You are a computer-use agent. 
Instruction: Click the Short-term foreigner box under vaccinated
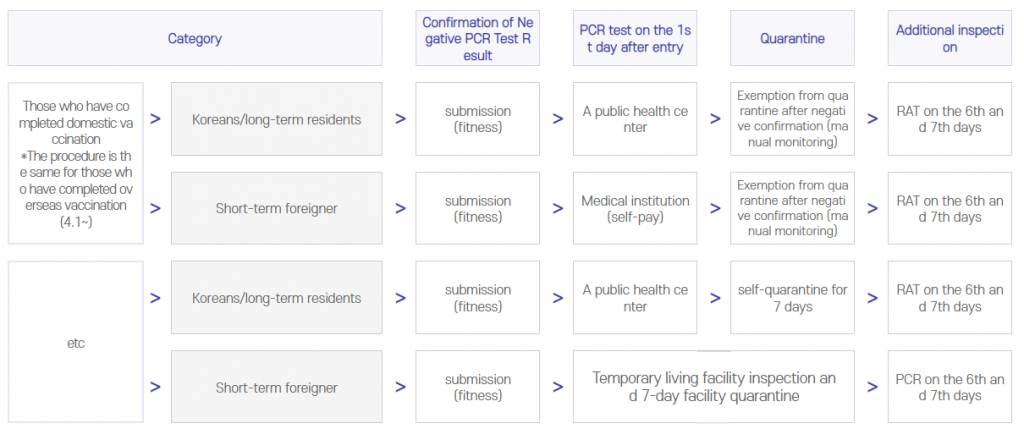point(276,208)
